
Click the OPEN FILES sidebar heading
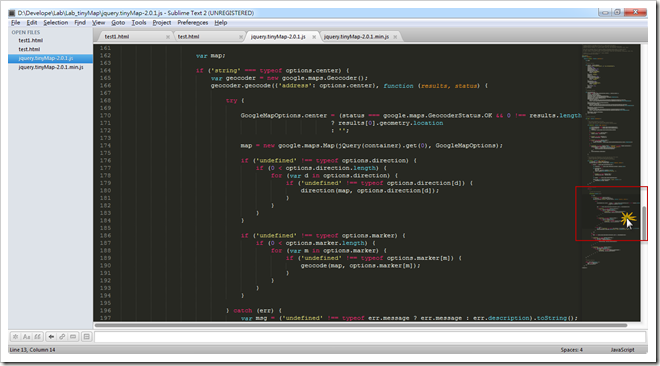(x=26, y=32)
